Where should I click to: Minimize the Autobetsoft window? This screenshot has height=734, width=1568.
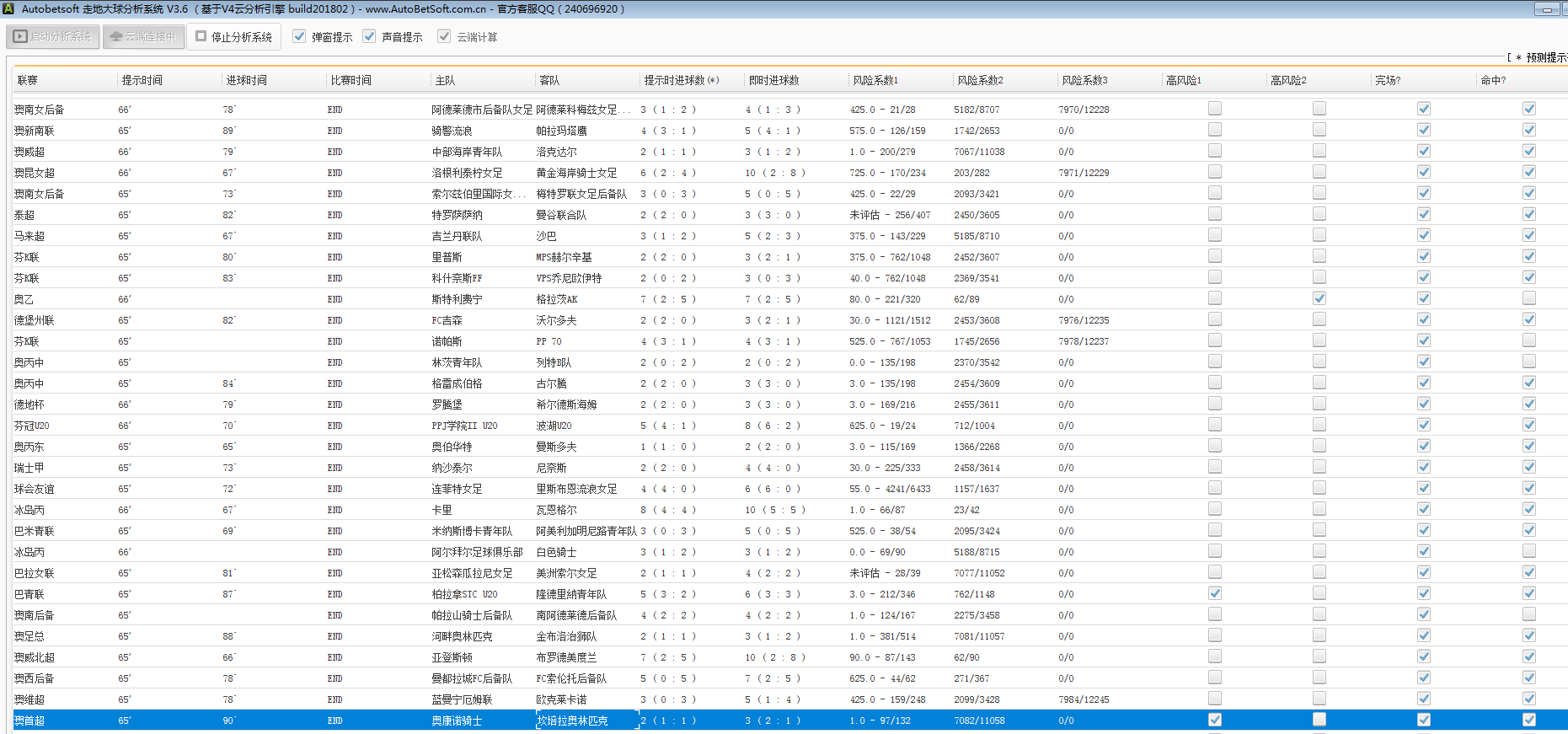1547,9
